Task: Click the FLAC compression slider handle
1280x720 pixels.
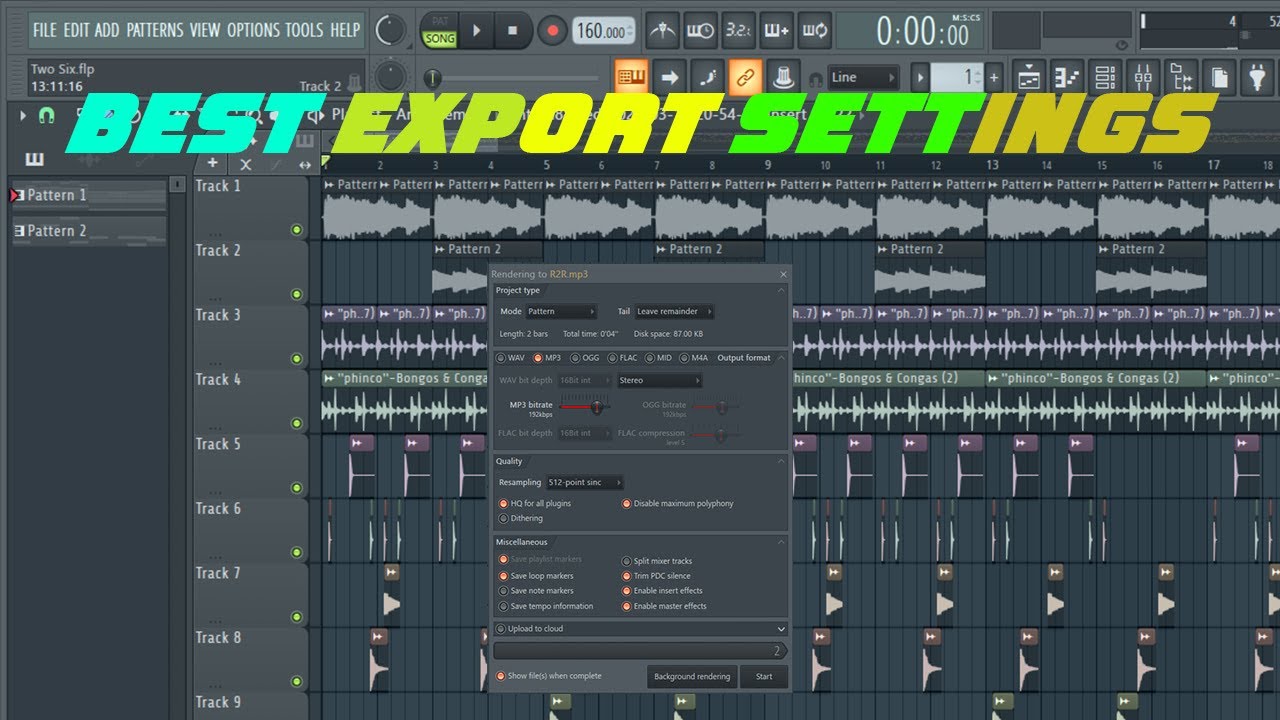Action: [721, 434]
